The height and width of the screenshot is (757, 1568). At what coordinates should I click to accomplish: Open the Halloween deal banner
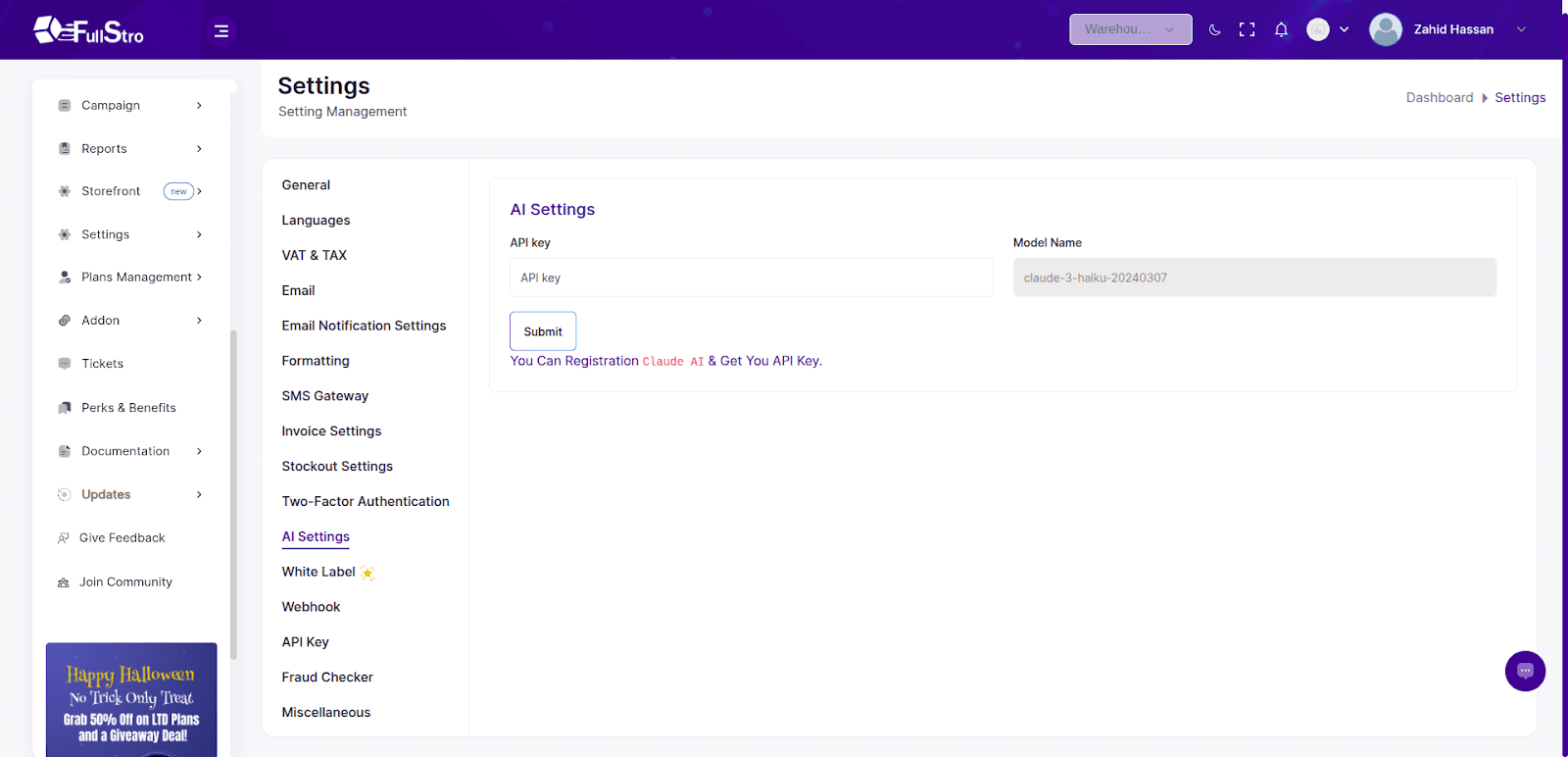(x=131, y=699)
